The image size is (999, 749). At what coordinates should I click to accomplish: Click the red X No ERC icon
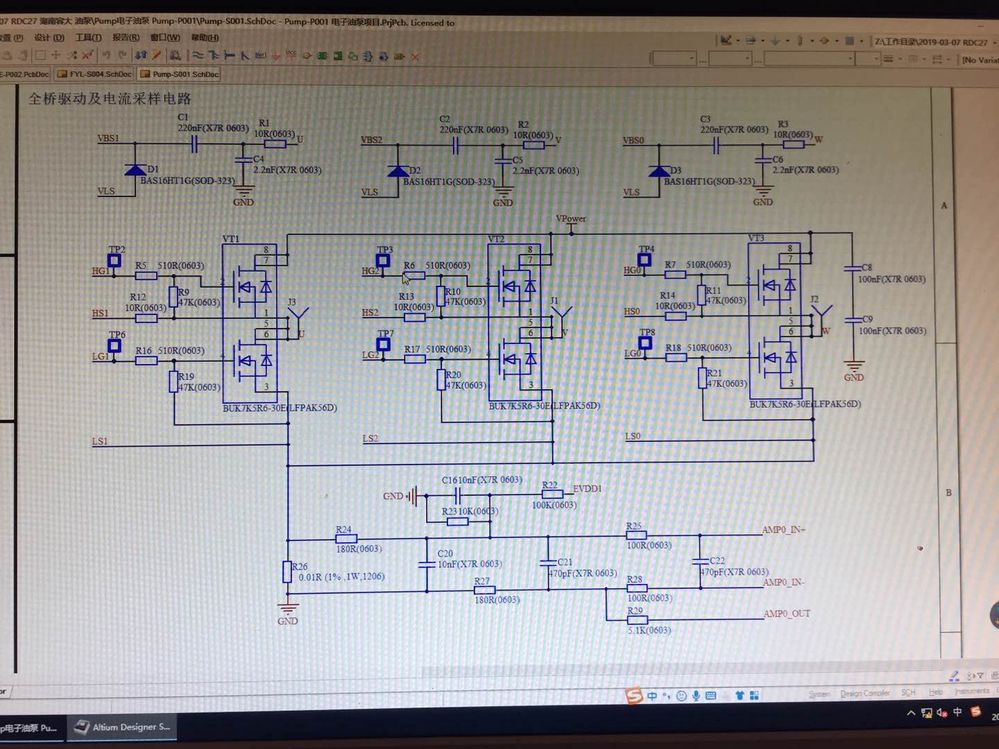(415, 57)
